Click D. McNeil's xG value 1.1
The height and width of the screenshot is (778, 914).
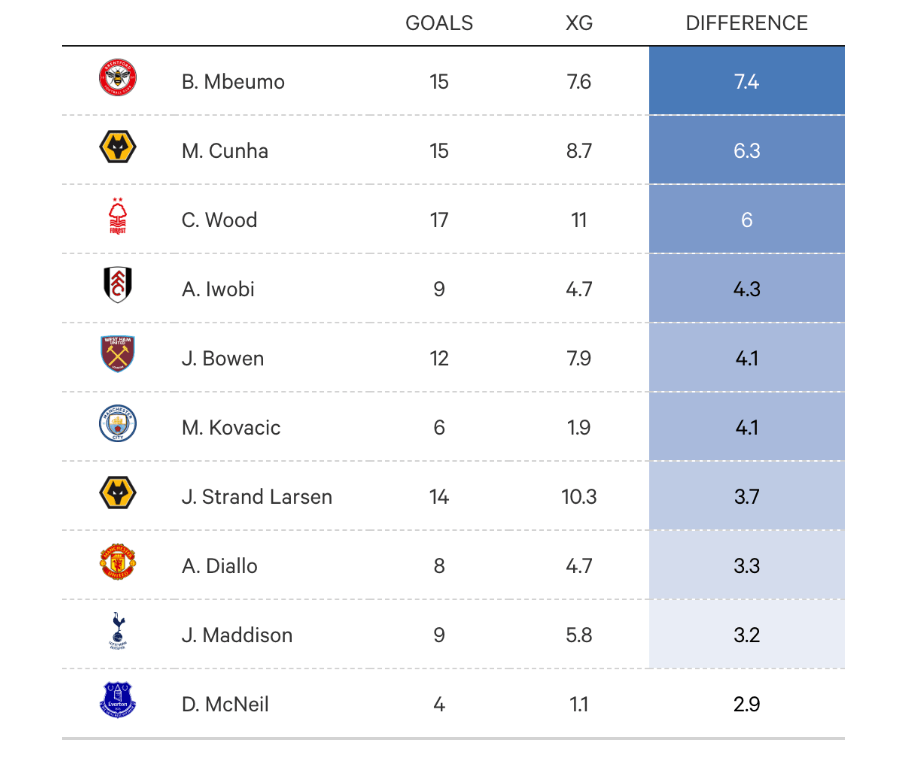579,704
